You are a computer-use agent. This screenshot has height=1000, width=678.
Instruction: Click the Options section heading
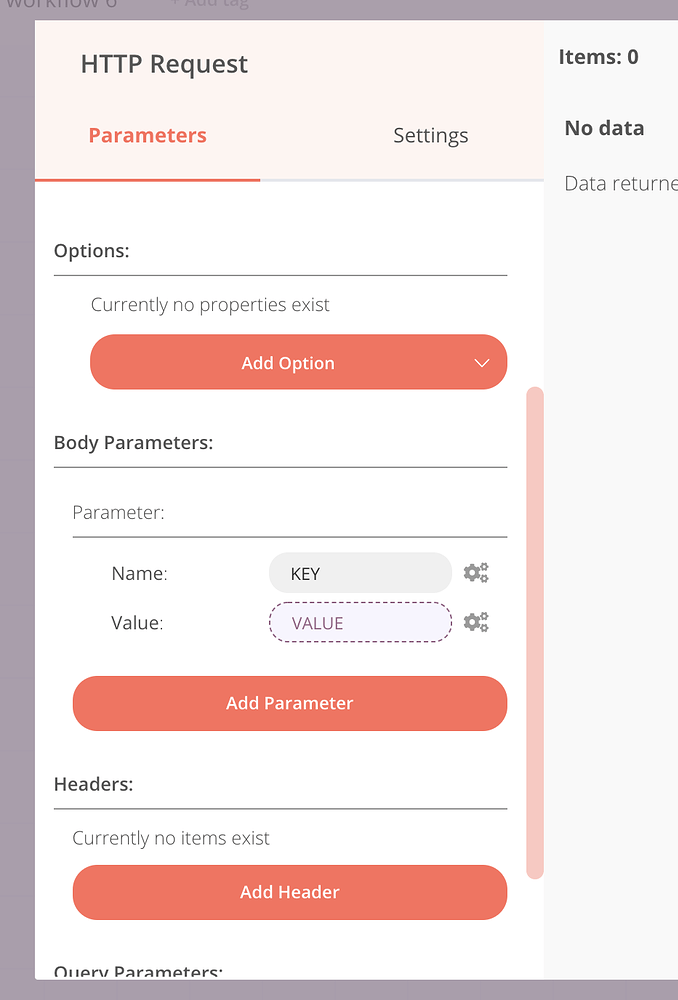click(92, 251)
